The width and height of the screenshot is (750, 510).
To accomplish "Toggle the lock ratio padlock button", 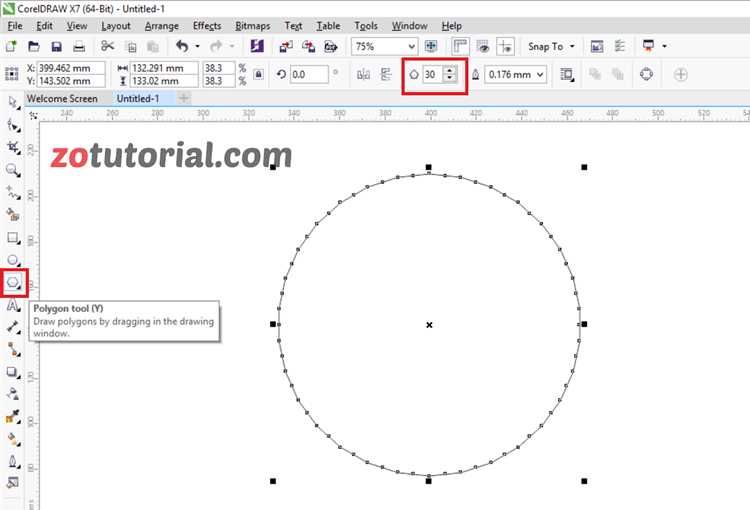I will click(x=258, y=74).
